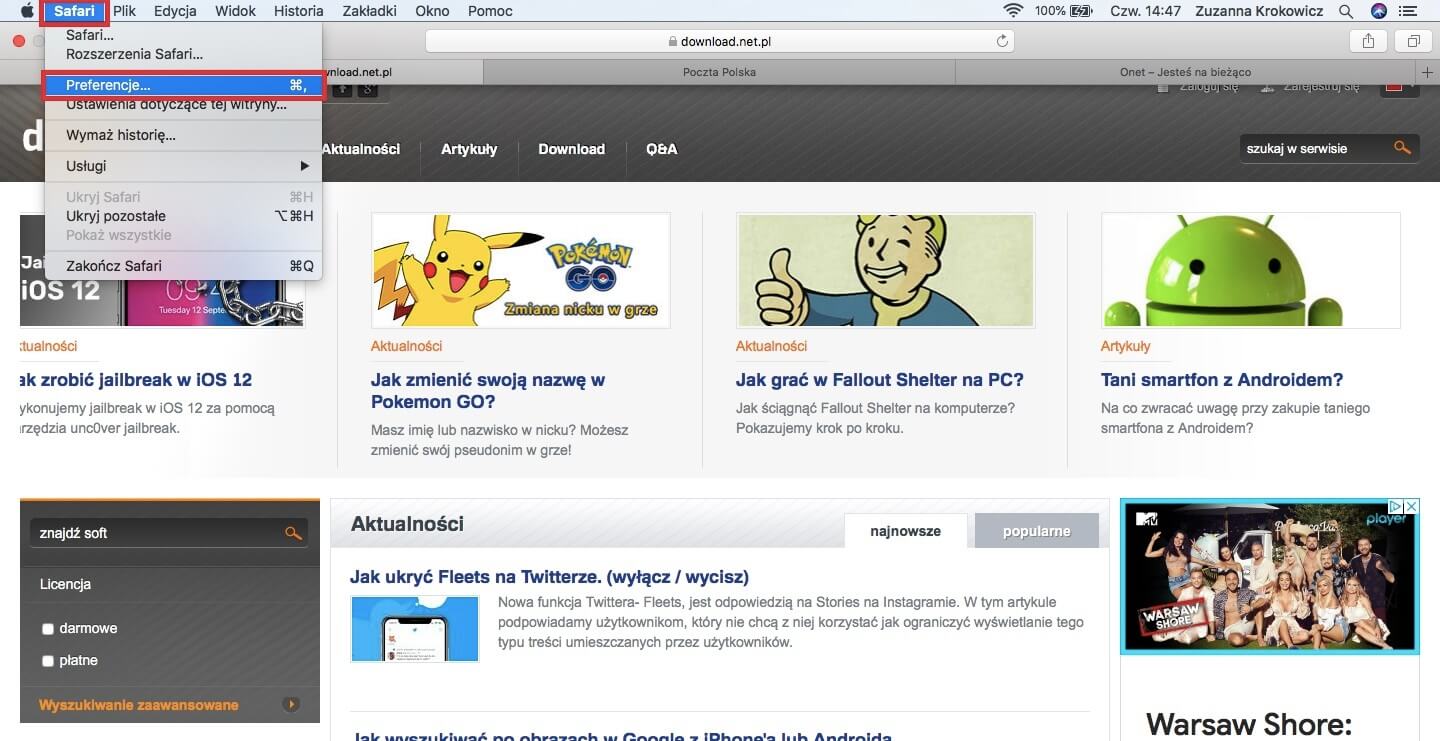Screen dimensions: 1440x741
Task: Open the Zakładki menu
Action: (368, 11)
